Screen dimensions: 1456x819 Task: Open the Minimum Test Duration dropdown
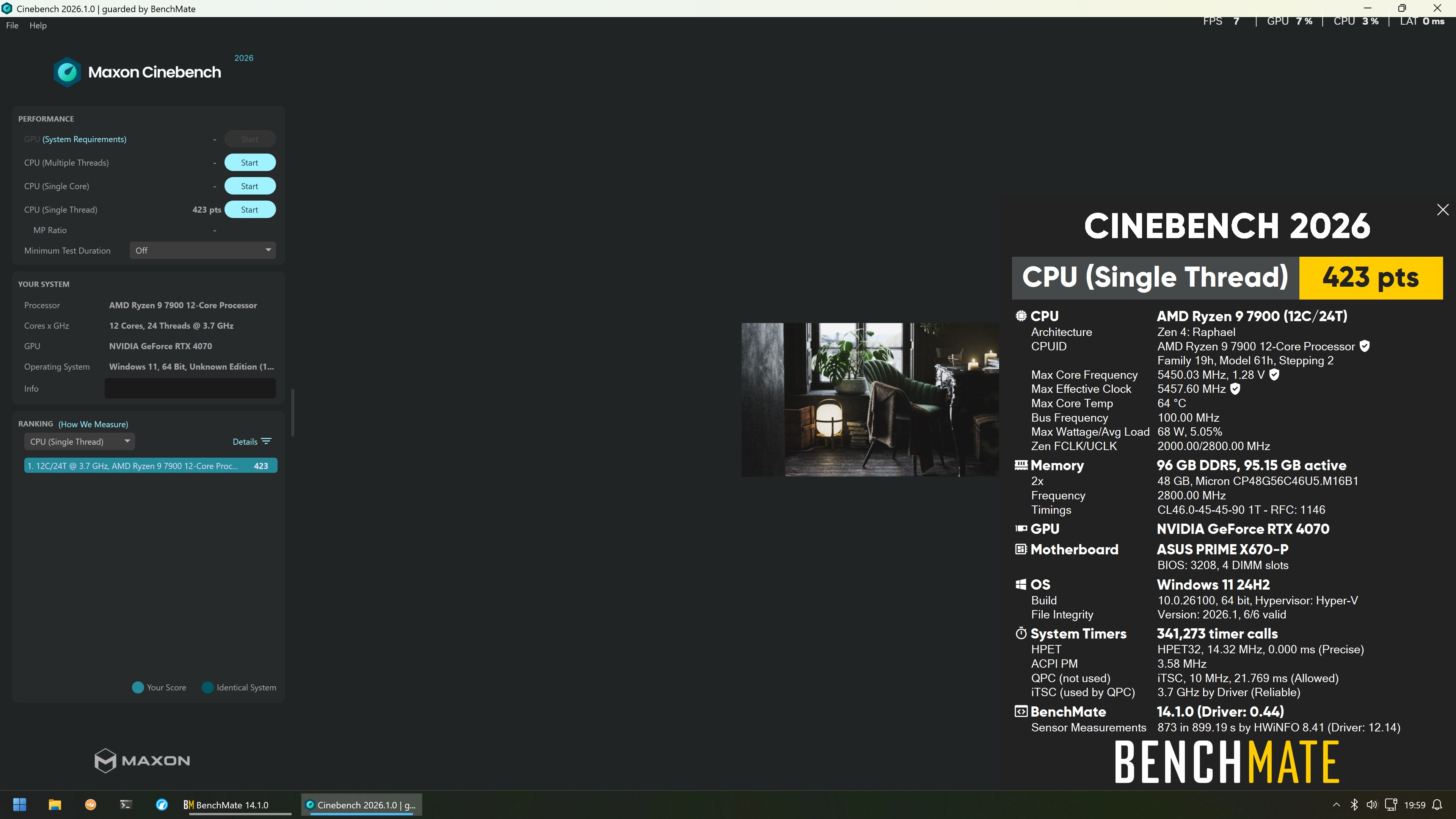203,250
